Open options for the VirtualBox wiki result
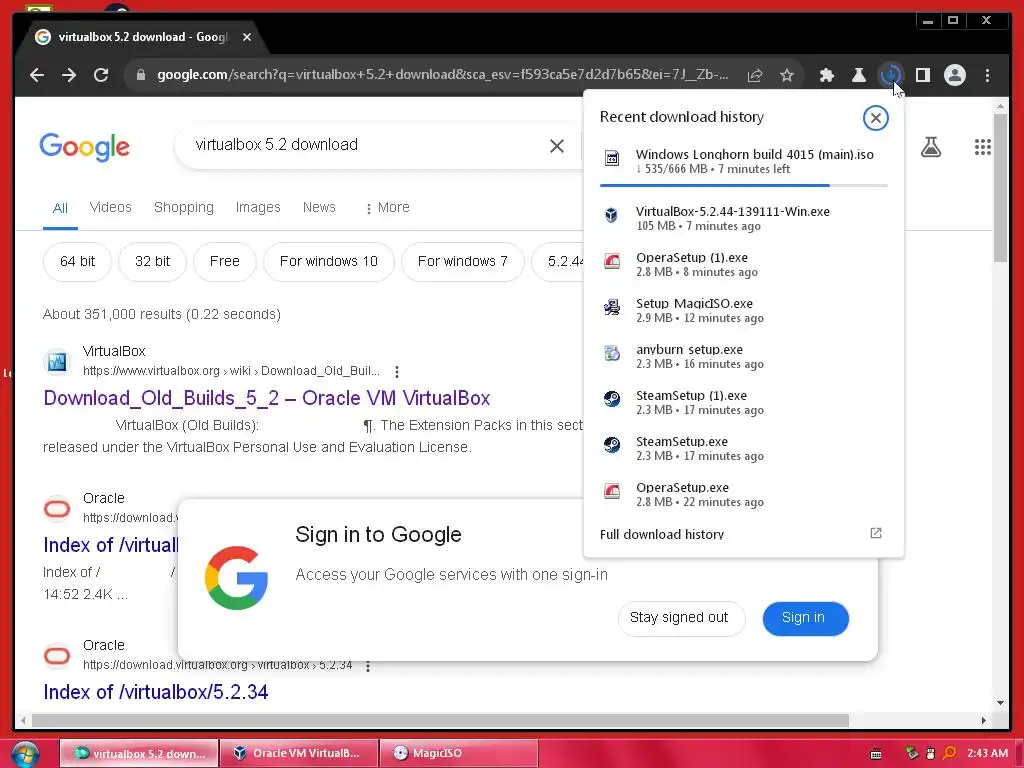1024x768 pixels. 396,372
